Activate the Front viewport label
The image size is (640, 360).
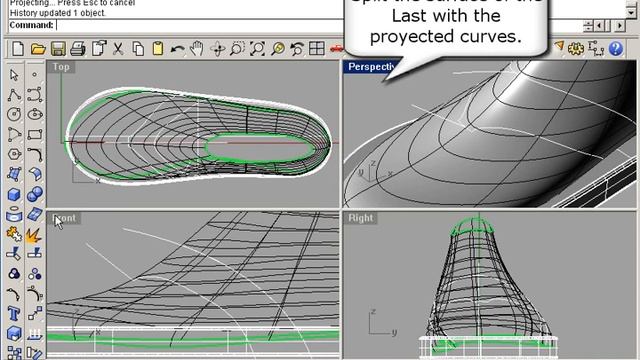click(x=64, y=218)
